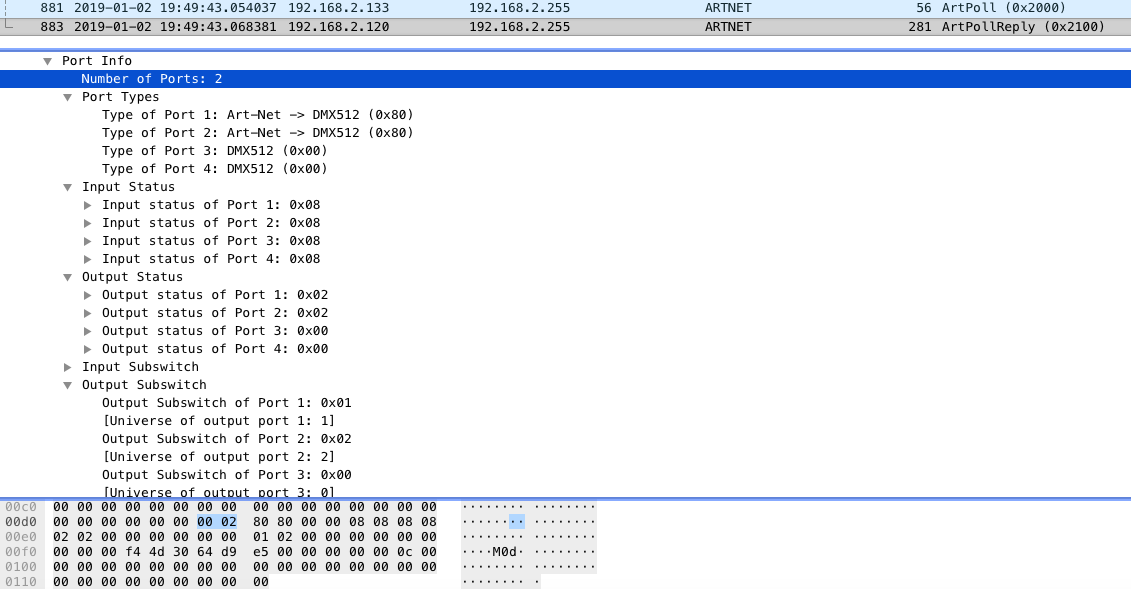Collapse the Output Status subtree
The image size is (1131, 589).
click(68, 276)
